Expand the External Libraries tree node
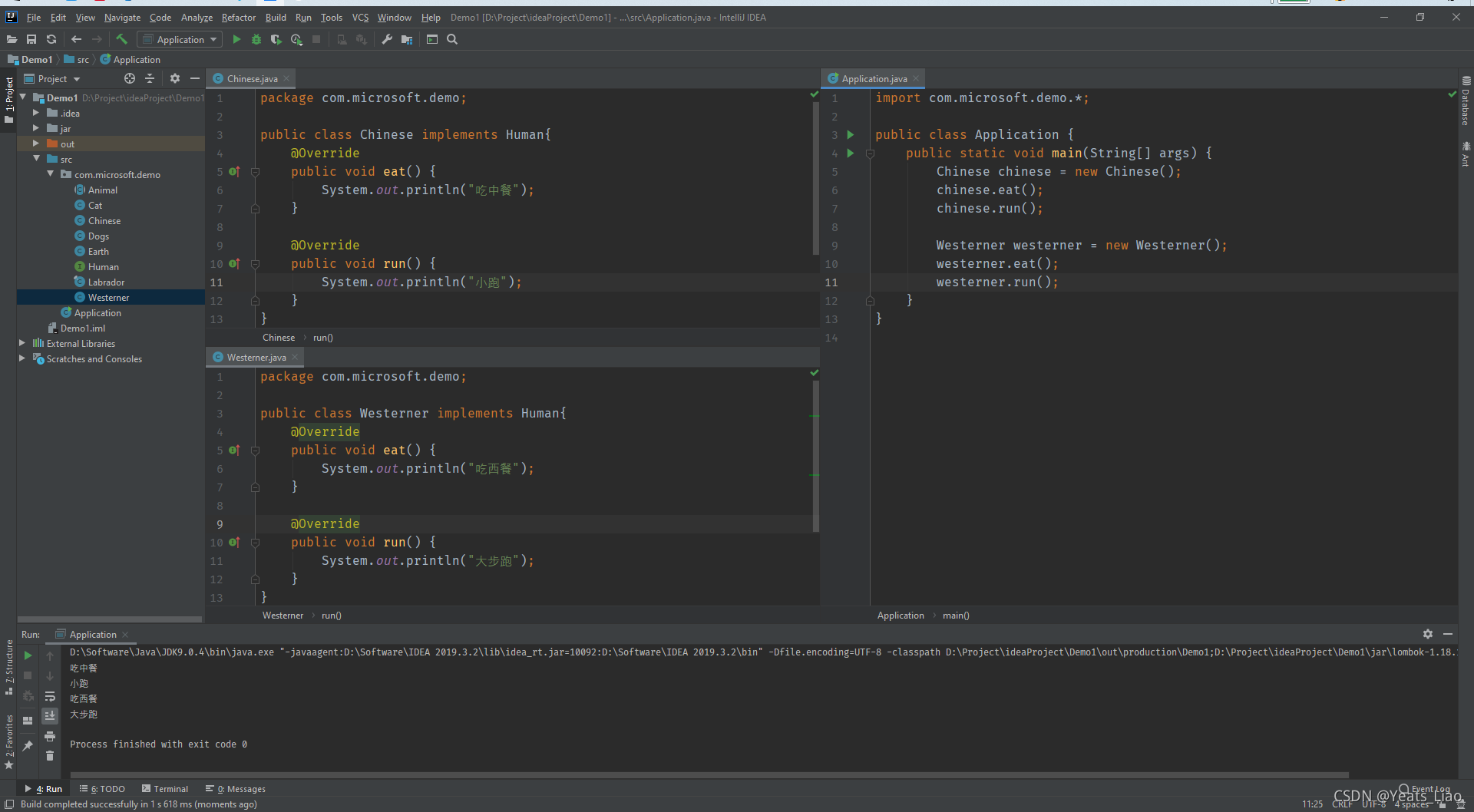The width and height of the screenshot is (1474, 812). tap(22, 343)
